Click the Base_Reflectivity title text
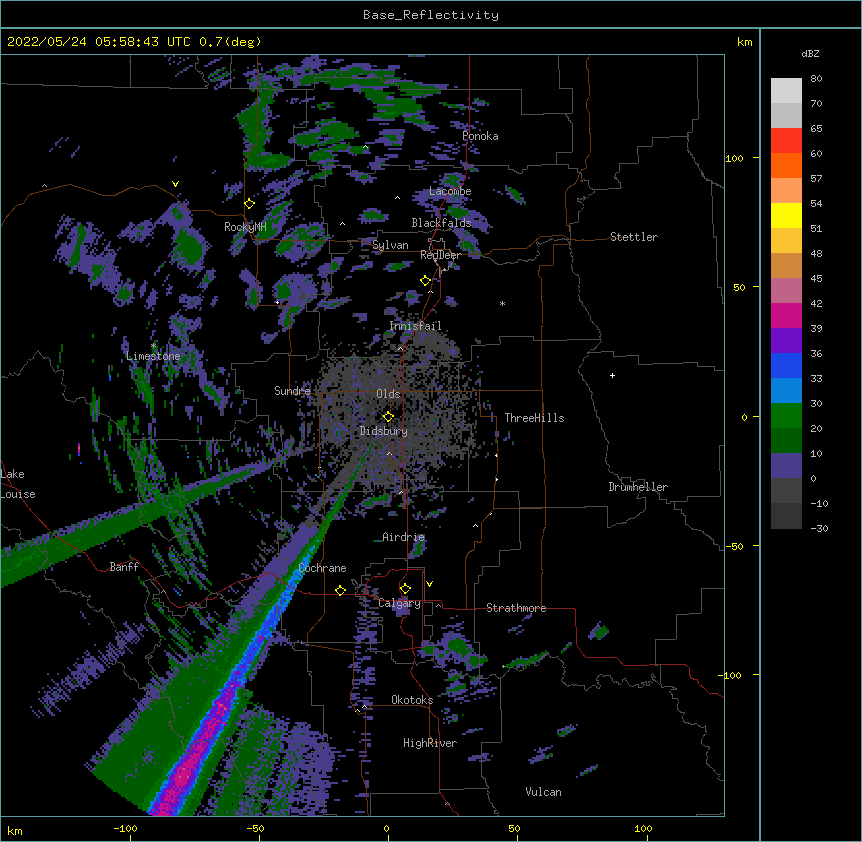Image resolution: width=862 pixels, height=842 pixels. (x=431, y=15)
